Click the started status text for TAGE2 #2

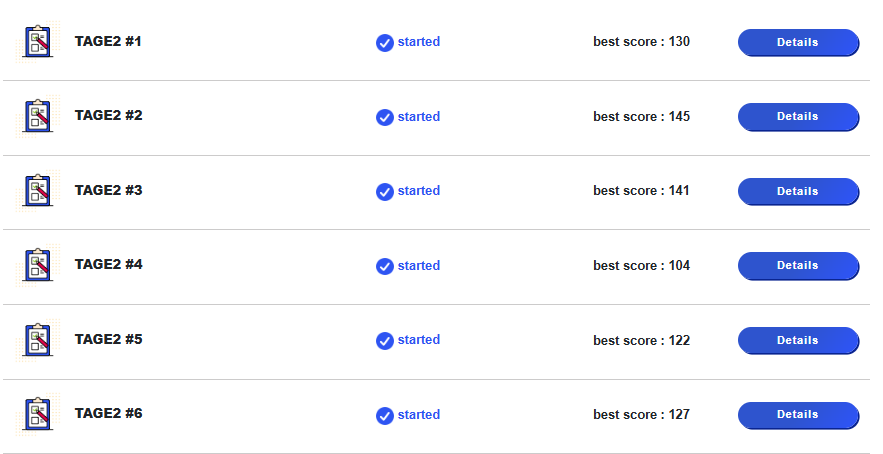419,117
